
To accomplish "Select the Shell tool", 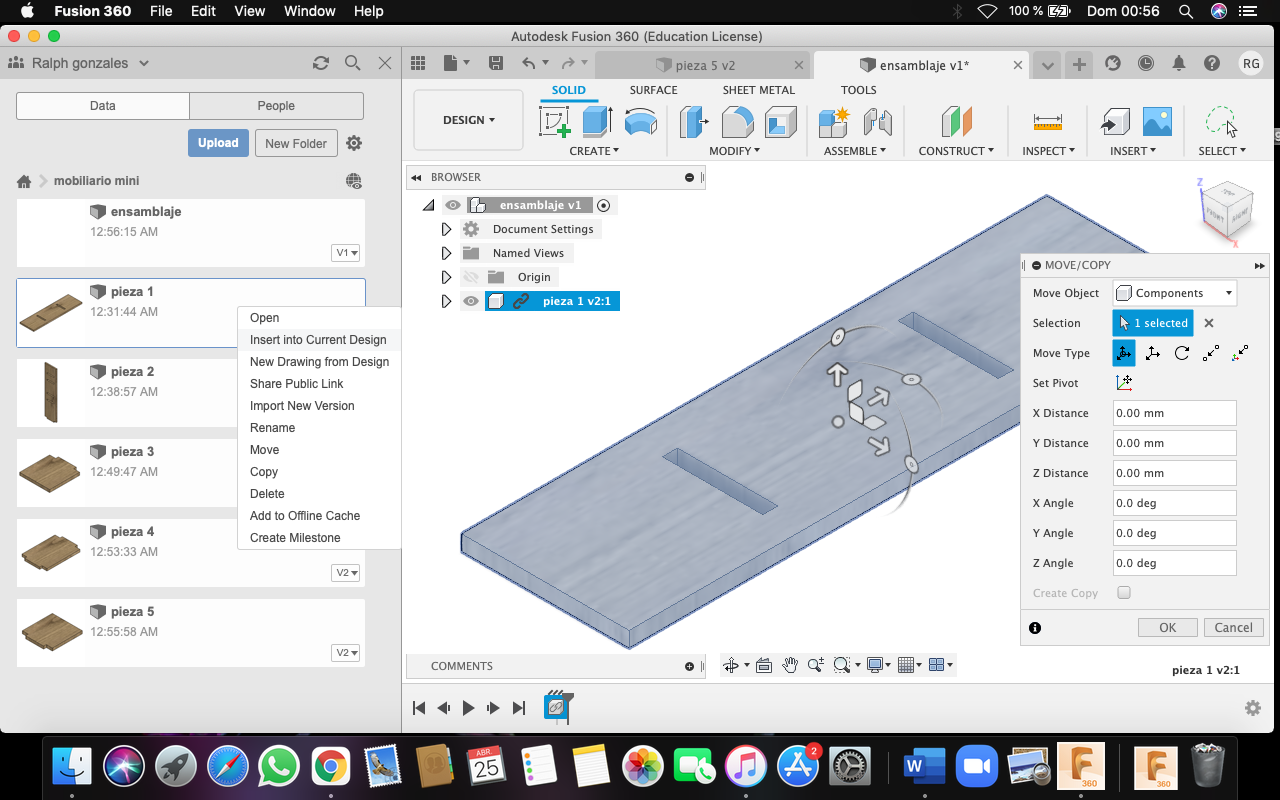I will click(781, 122).
